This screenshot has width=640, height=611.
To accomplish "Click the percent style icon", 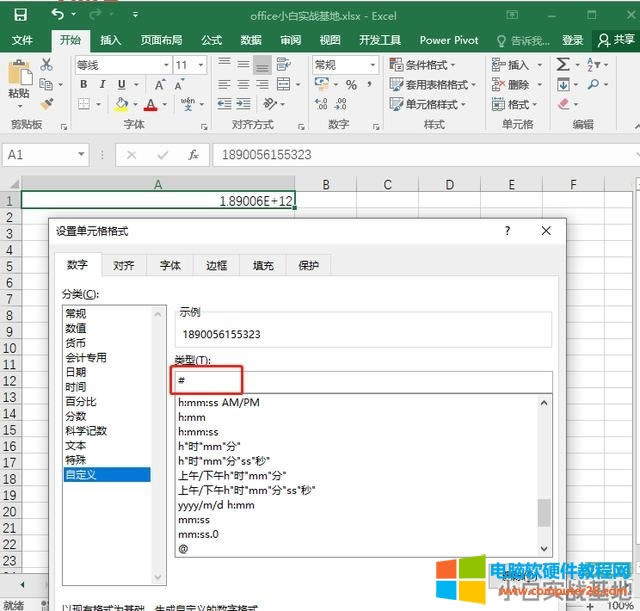I will tap(351, 85).
